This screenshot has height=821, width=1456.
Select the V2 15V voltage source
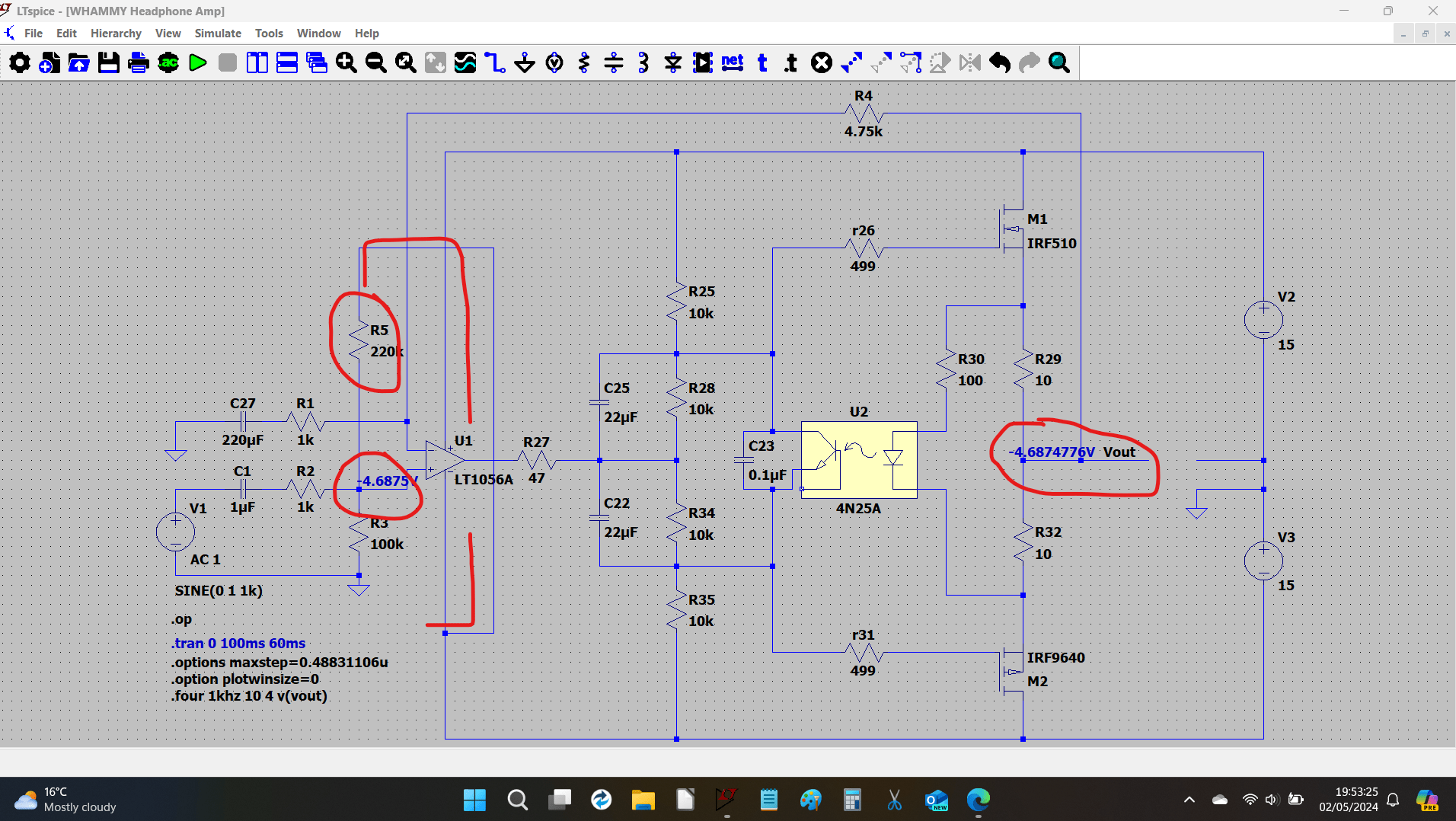click(1263, 320)
